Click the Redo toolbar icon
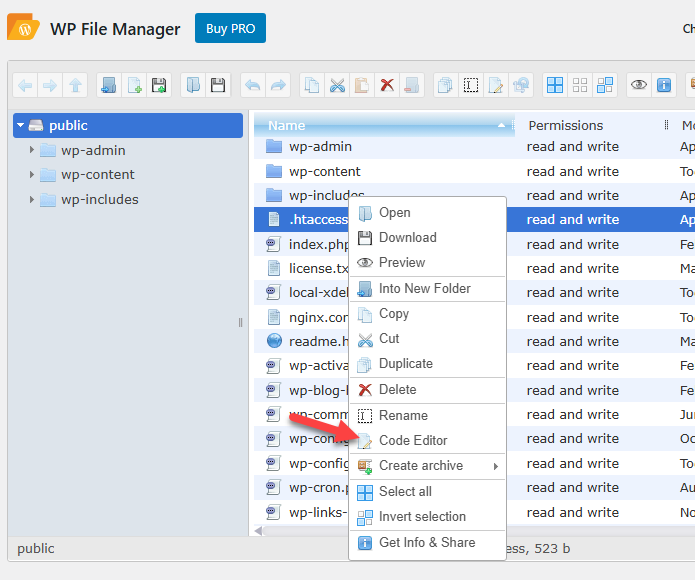The height and width of the screenshot is (580, 695). tap(278, 85)
